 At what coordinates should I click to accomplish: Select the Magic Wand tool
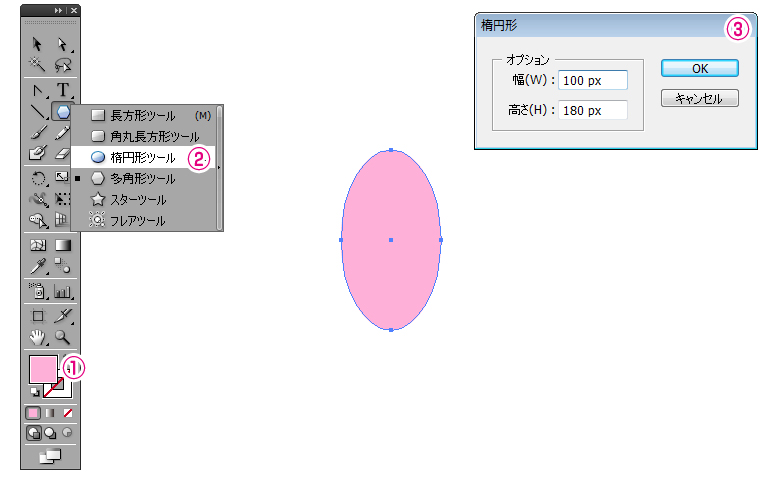pyautogui.click(x=37, y=64)
